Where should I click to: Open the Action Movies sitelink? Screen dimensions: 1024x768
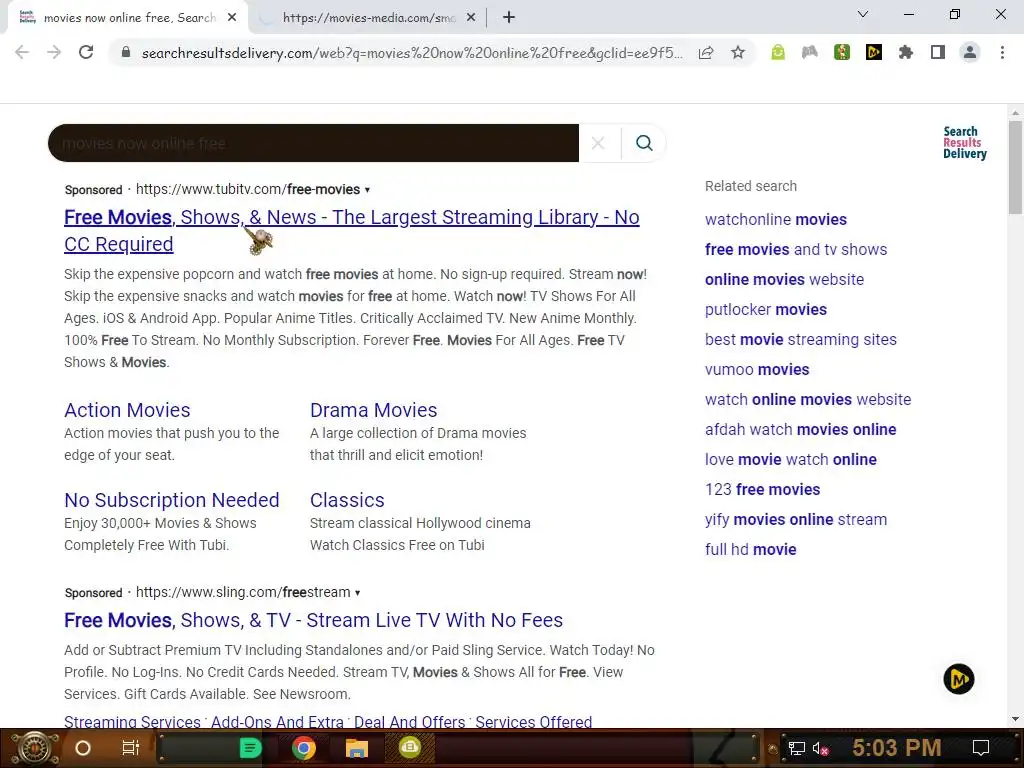(127, 410)
